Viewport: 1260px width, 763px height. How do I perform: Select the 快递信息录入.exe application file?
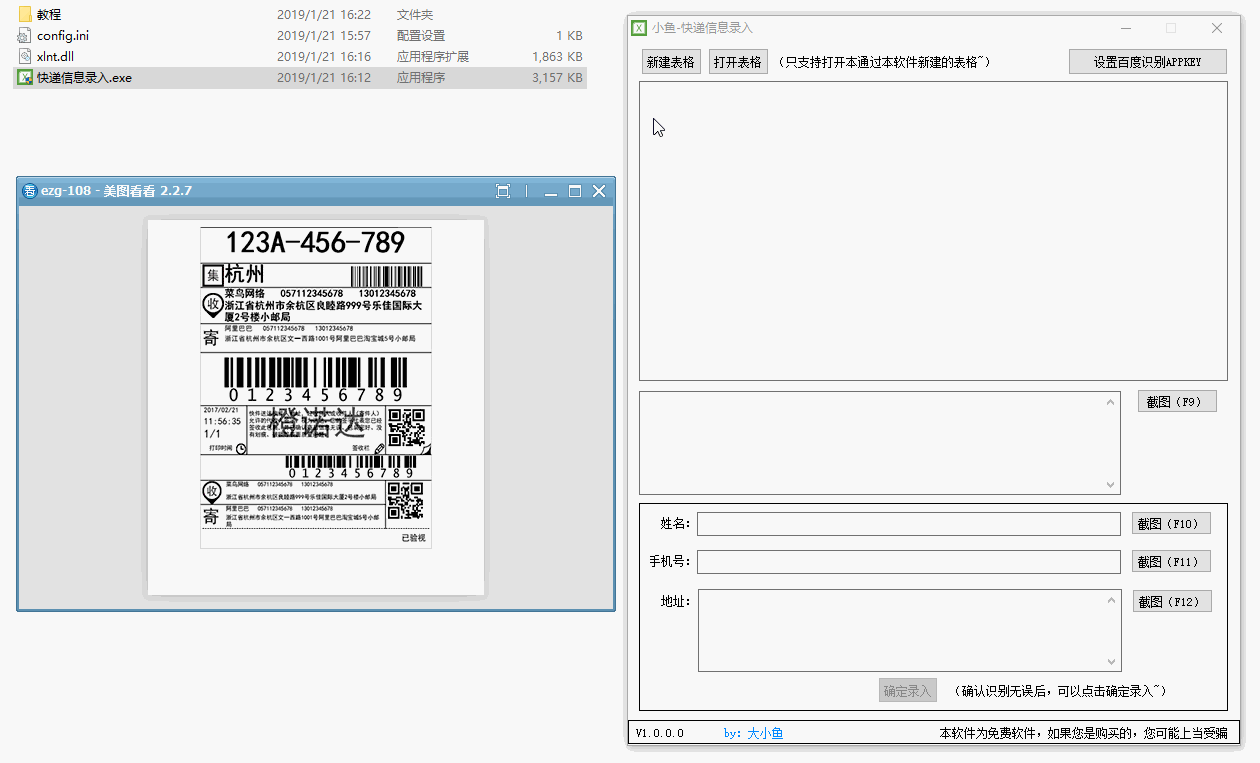(x=83, y=78)
